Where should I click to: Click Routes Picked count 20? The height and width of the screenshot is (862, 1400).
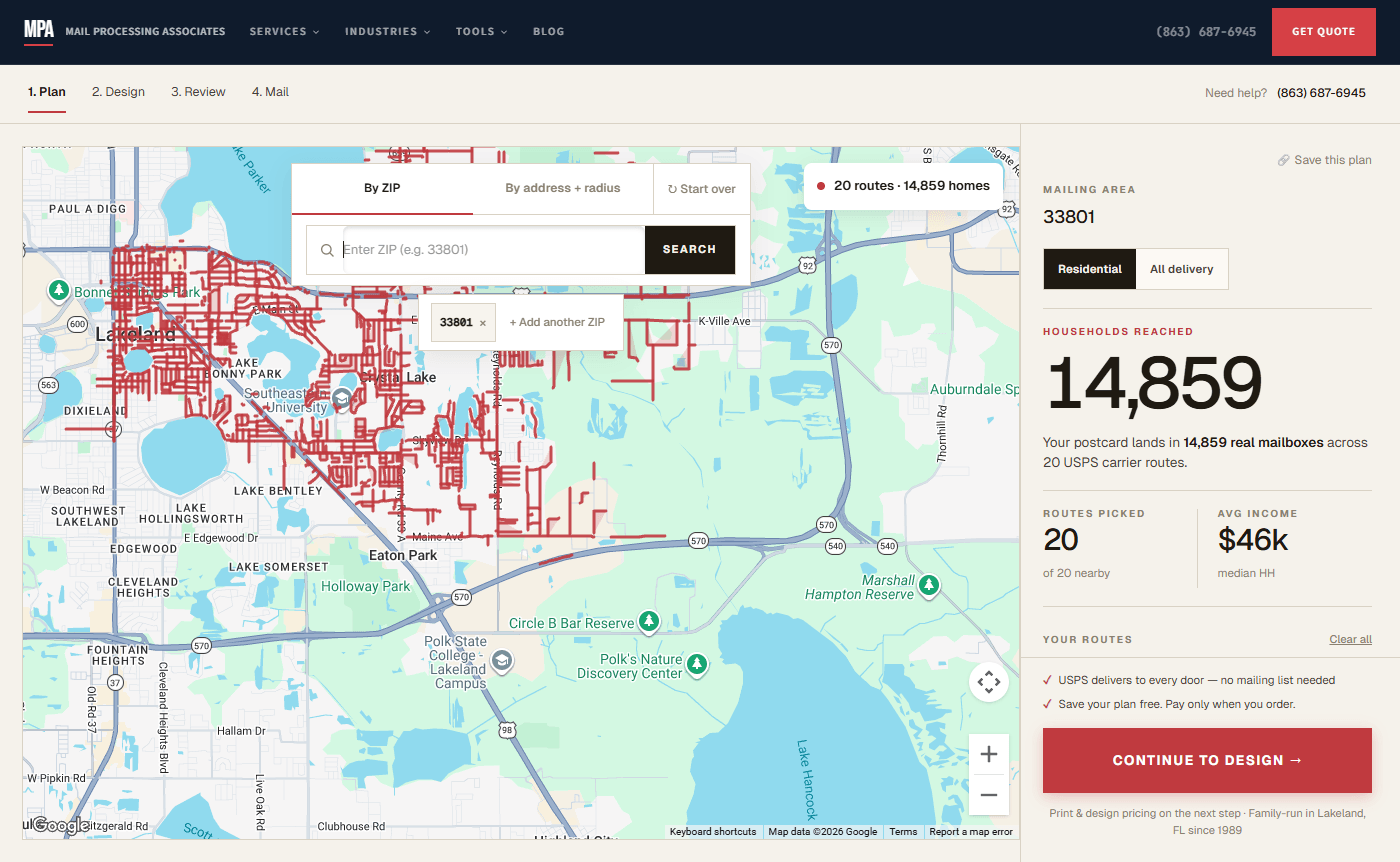[1061, 540]
